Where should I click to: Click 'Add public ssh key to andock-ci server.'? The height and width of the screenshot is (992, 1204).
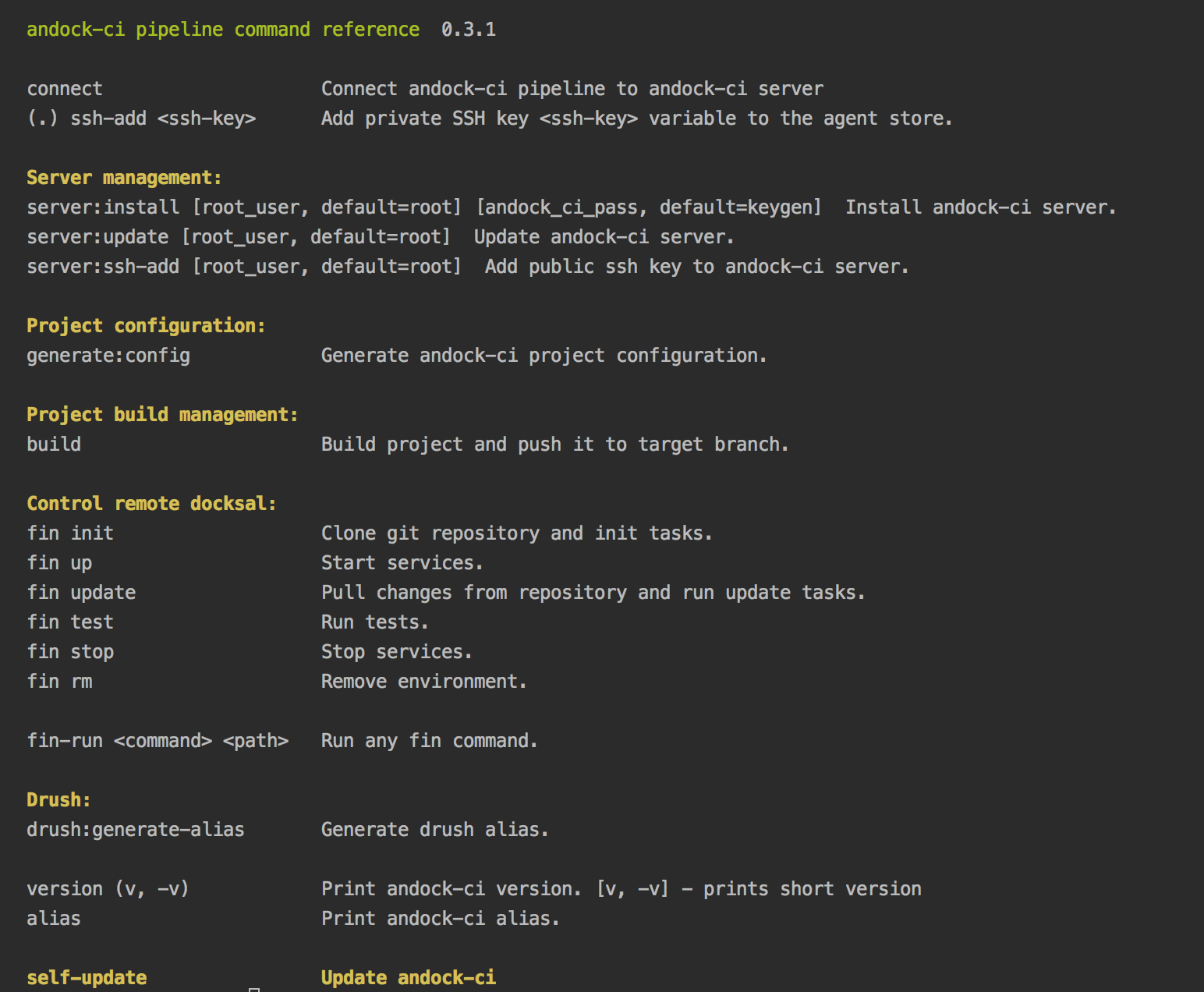click(697, 267)
